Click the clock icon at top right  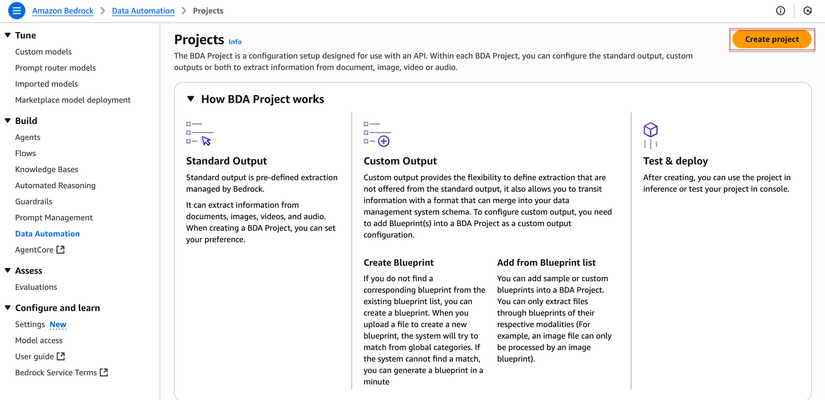(808, 11)
